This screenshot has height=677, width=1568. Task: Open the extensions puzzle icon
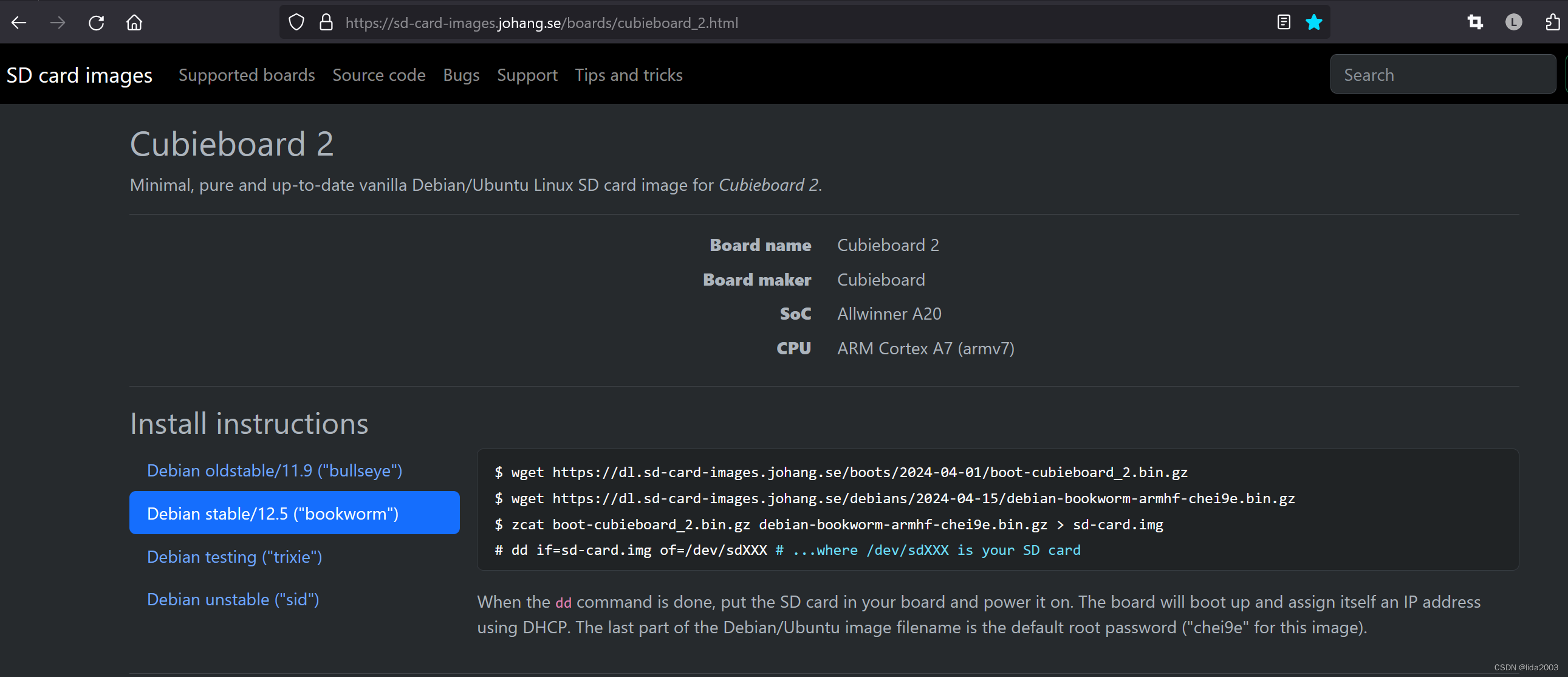pyautogui.click(x=1553, y=22)
